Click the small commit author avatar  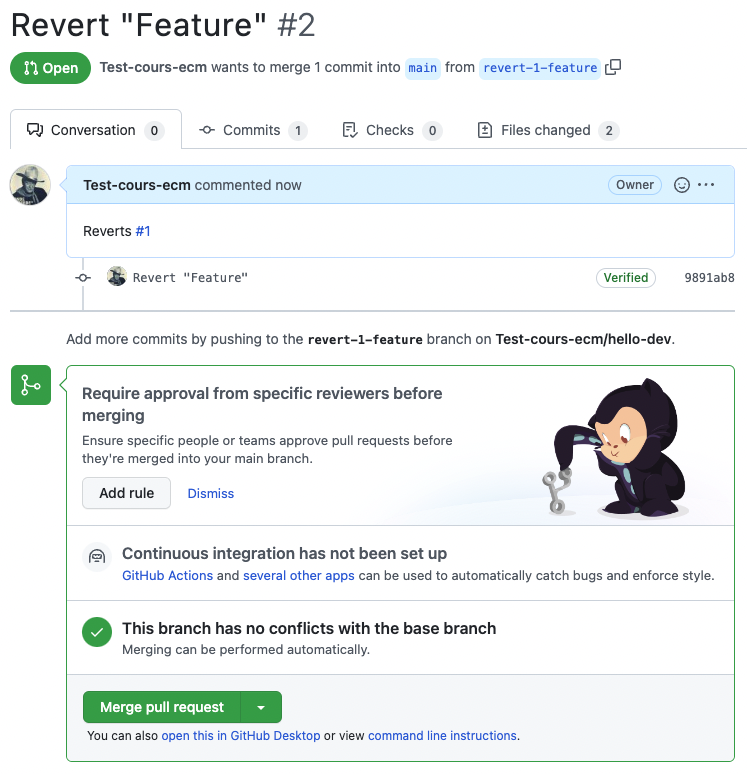click(117, 277)
